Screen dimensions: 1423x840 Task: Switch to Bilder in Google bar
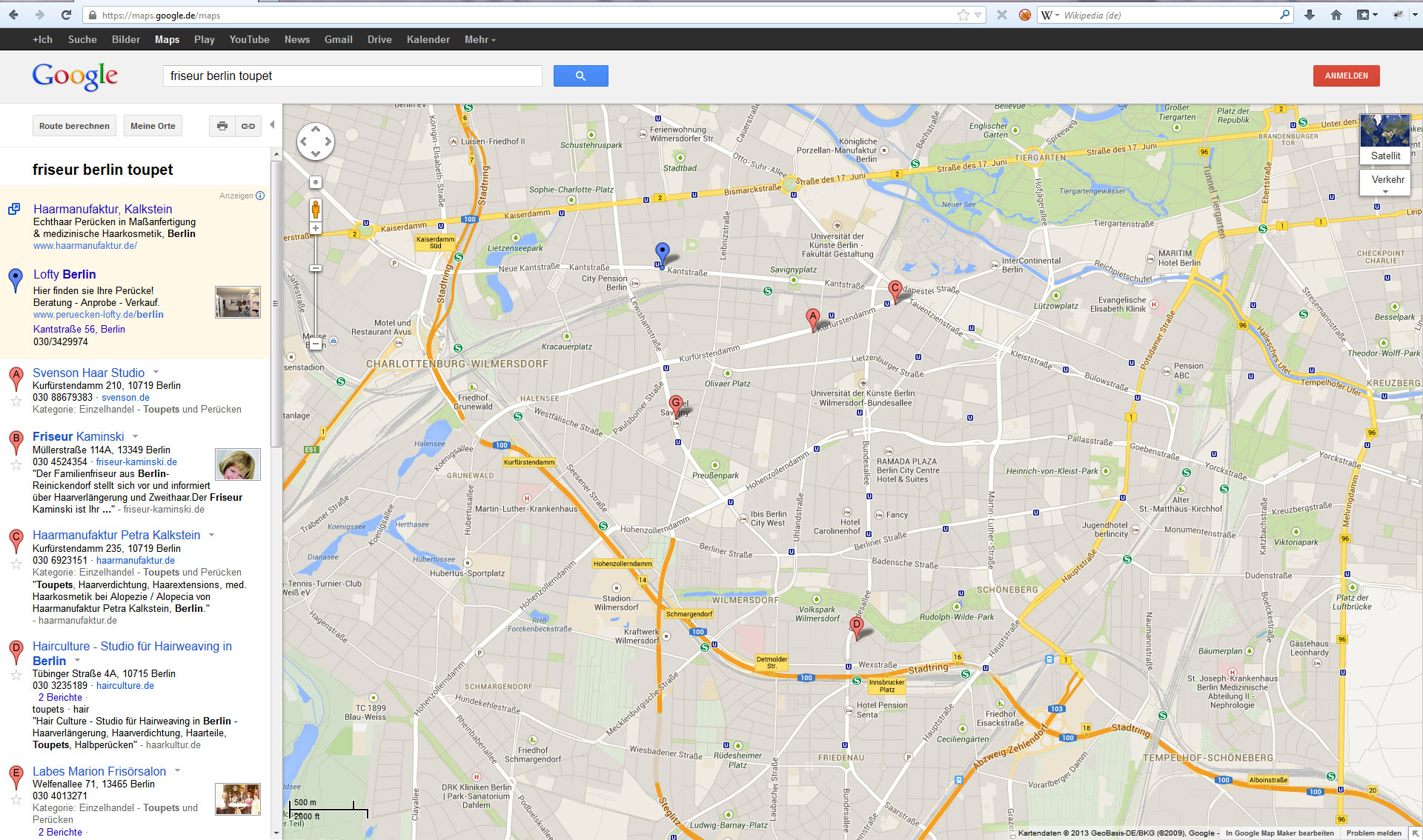pos(126,39)
